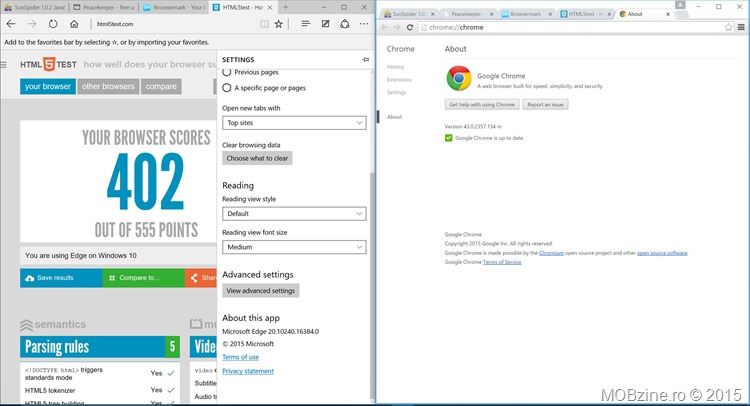Click orange Share button

[x=201, y=278]
